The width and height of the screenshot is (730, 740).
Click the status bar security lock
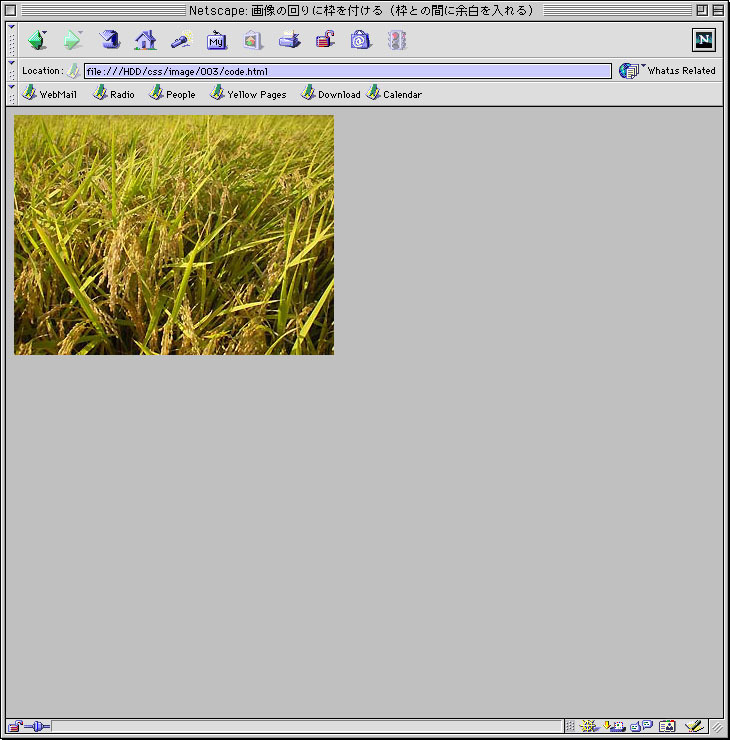14,726
